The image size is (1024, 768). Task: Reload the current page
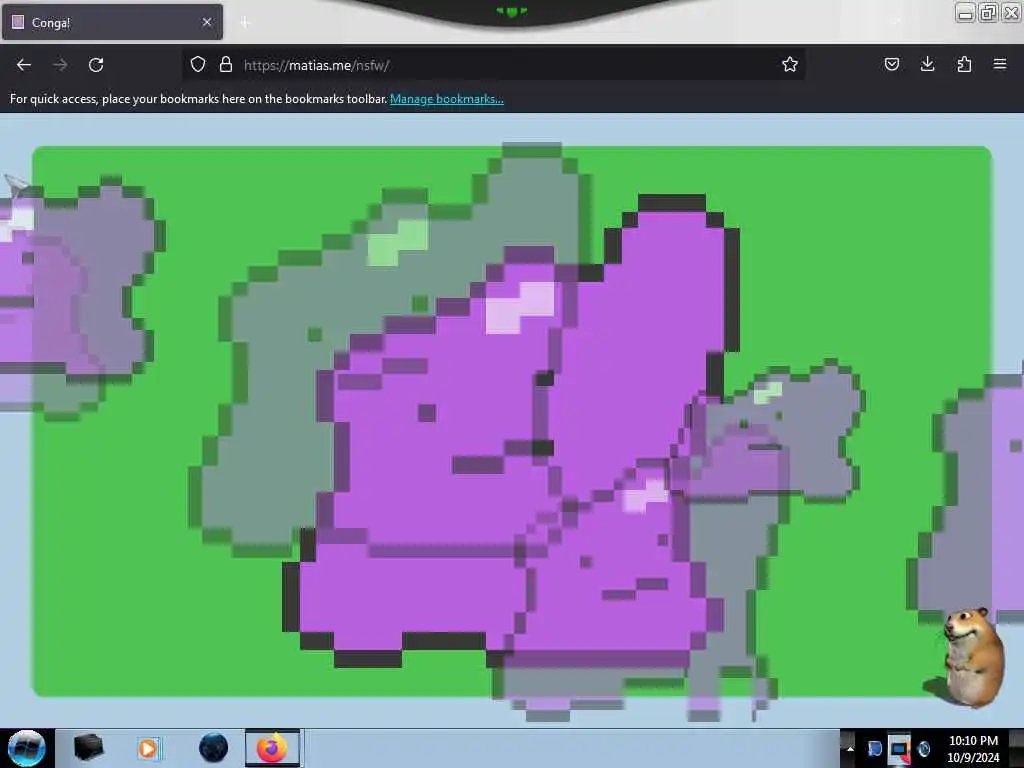(x=96, y=65)
